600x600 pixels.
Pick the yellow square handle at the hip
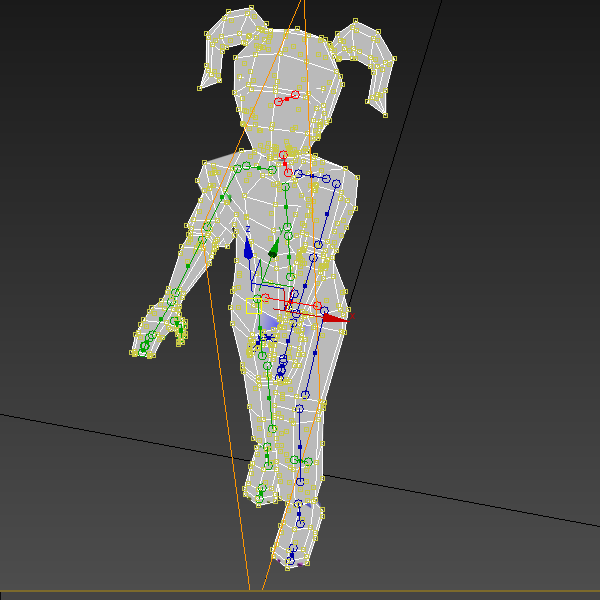254,306
